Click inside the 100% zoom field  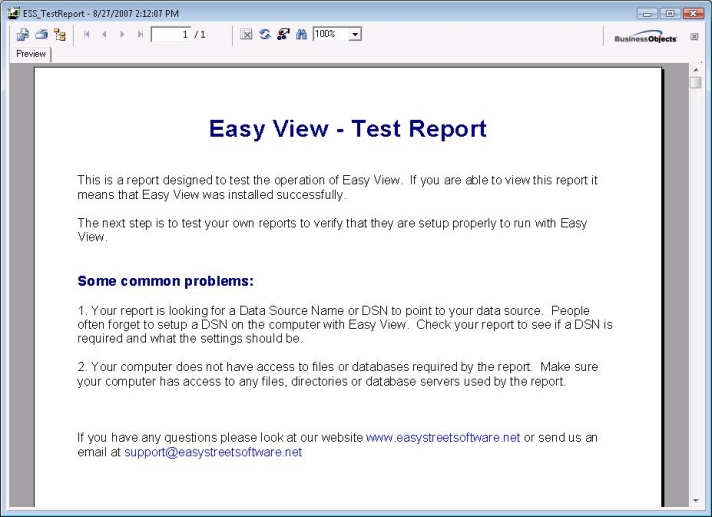click(331, 34)
